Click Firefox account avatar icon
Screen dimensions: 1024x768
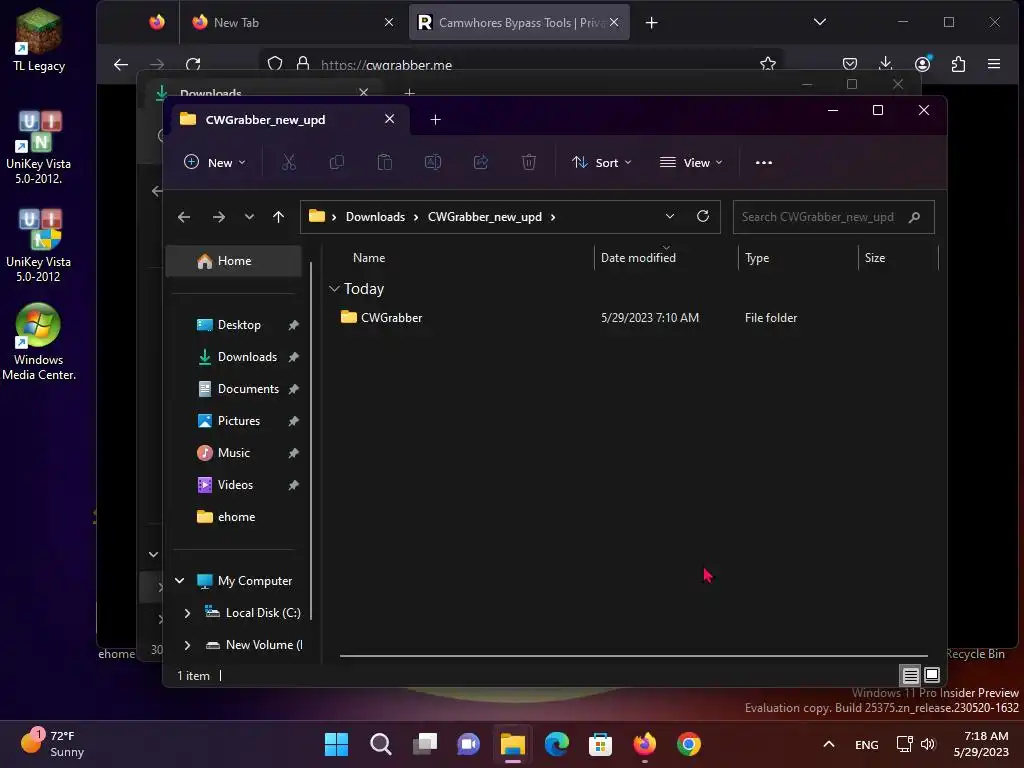[922, 64]
